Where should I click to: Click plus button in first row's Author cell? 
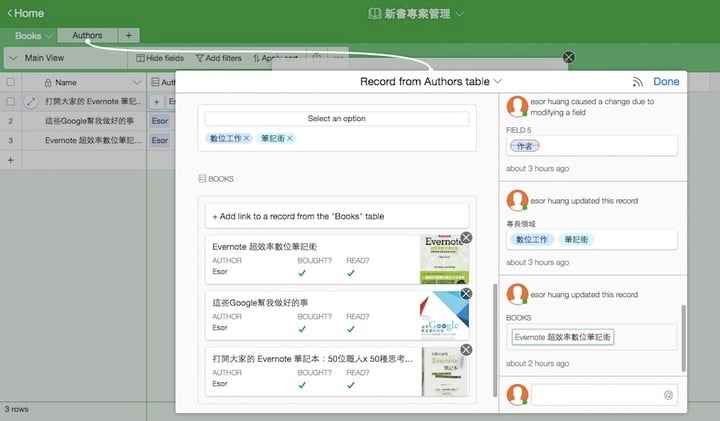[x=157, y=101]
